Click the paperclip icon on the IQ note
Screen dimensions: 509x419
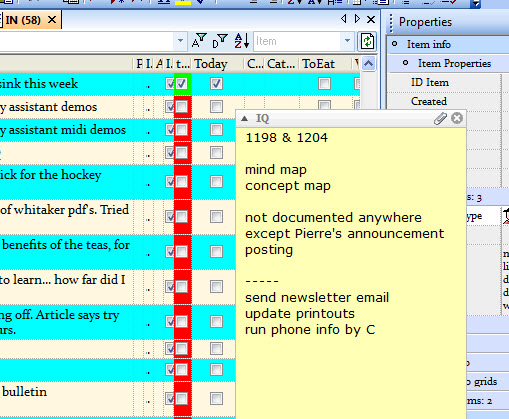[440, 118]
